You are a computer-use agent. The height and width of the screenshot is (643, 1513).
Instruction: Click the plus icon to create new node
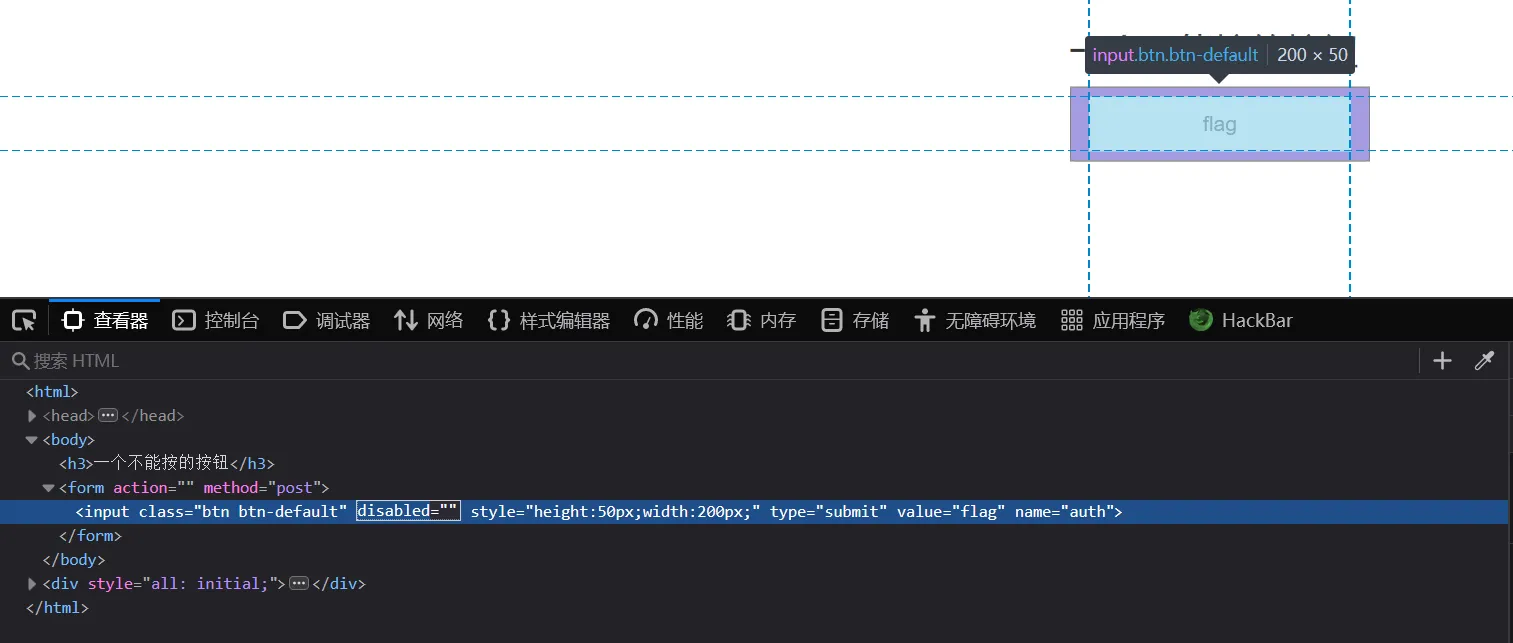click(1442, 361)
